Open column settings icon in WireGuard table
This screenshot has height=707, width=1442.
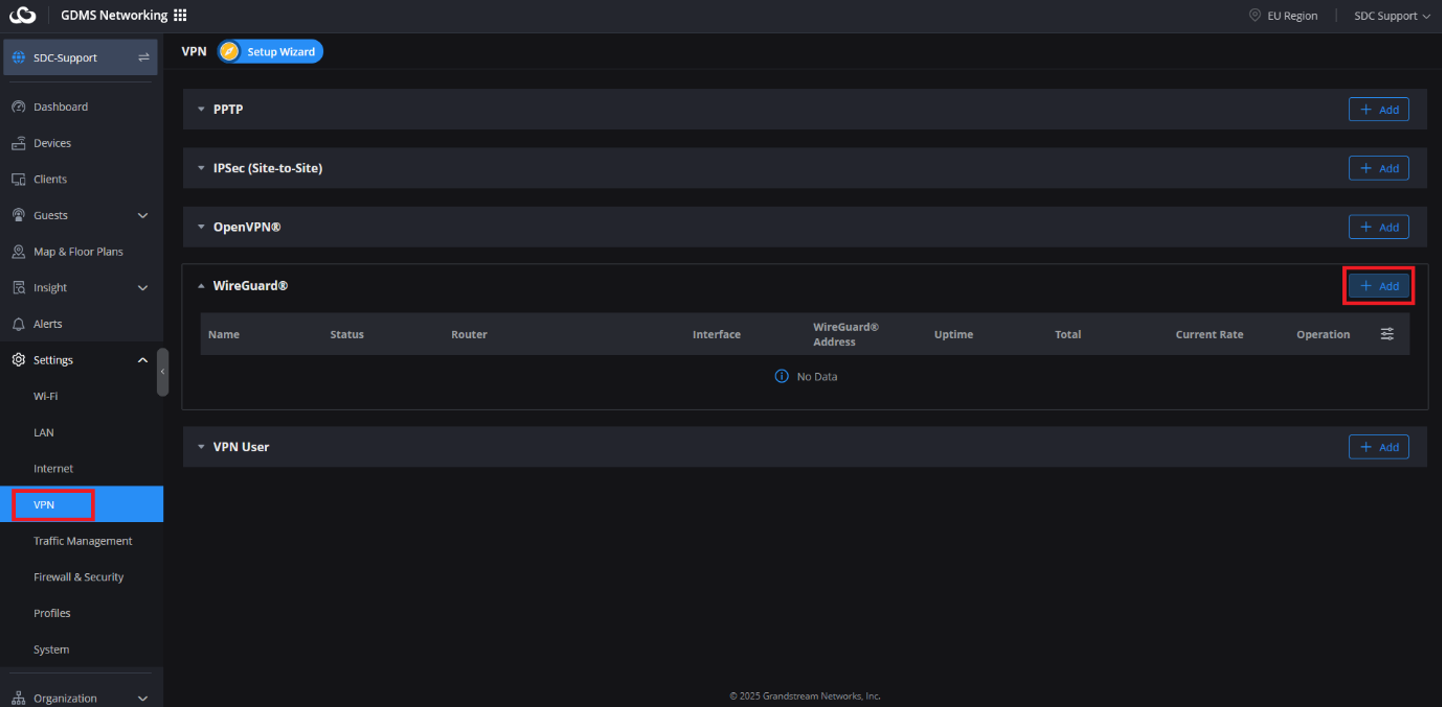1387,334
